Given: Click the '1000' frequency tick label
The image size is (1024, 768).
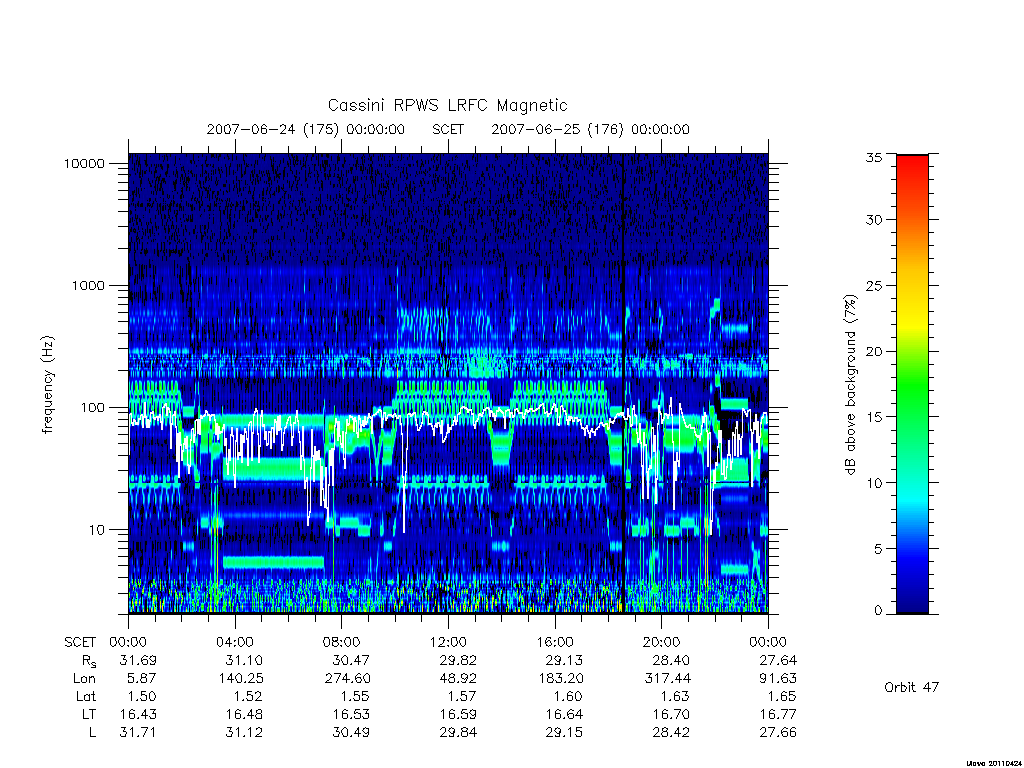Looking at the screenshot, I should point(88,285).
